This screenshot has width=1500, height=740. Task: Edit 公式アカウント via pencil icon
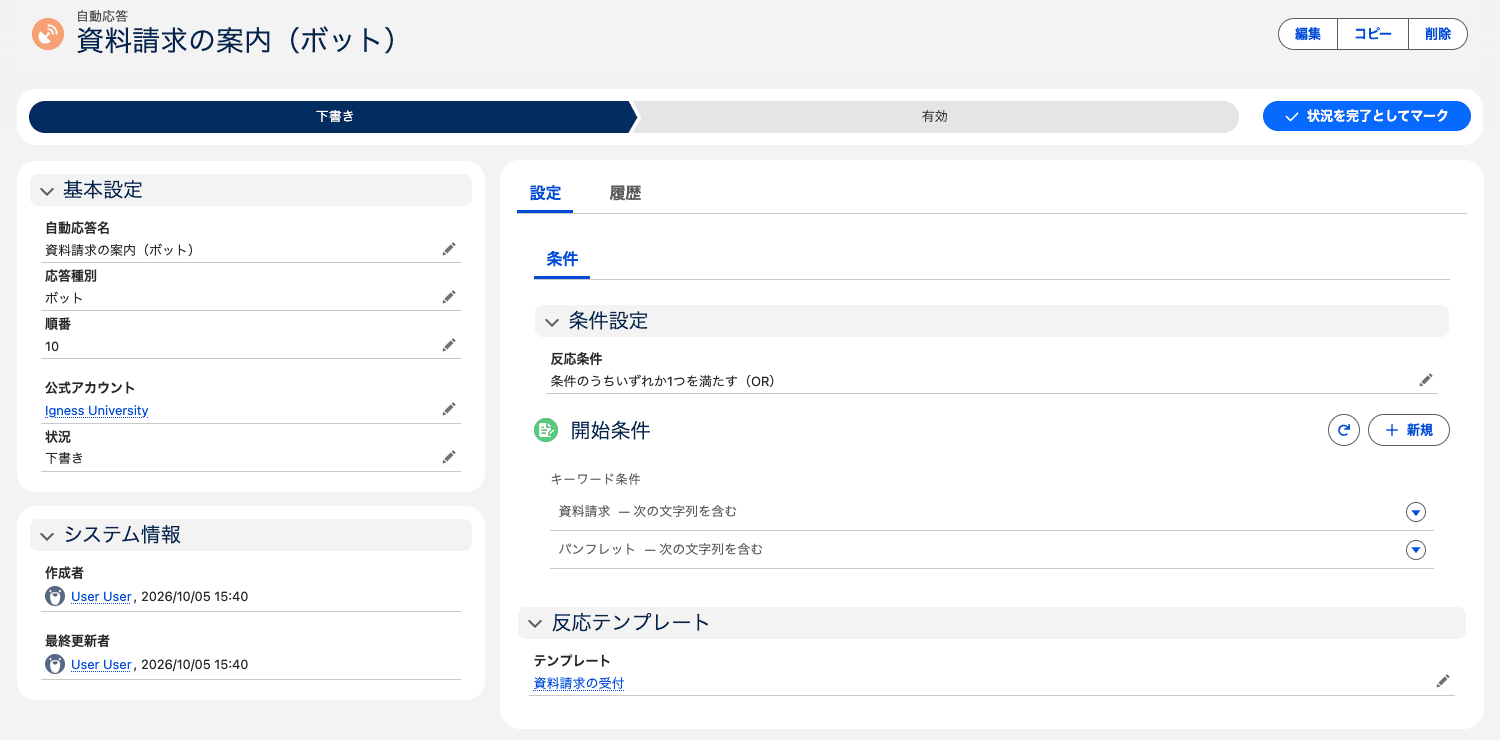(449, 409)
